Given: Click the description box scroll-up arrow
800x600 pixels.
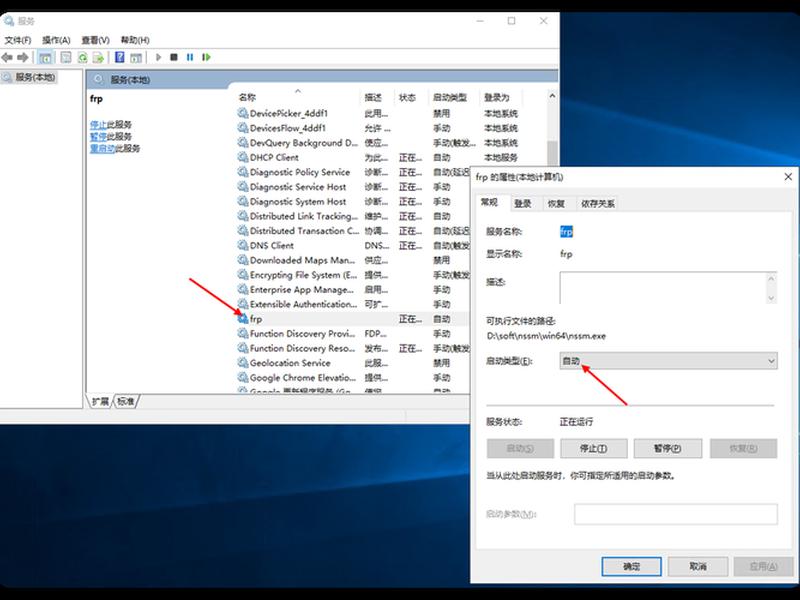Looking at the screenshot, I should 771,279.
